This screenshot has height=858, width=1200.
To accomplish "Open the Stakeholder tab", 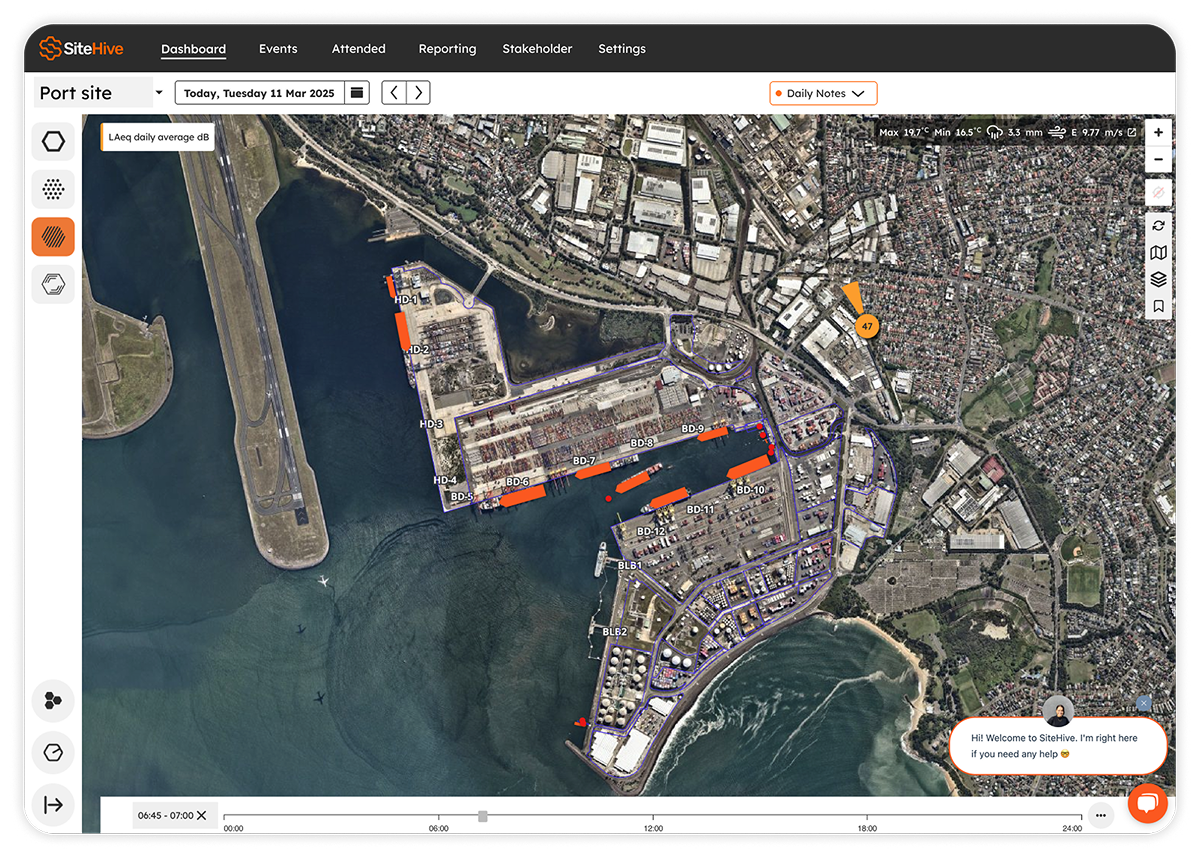I will [x=537, y=49].
